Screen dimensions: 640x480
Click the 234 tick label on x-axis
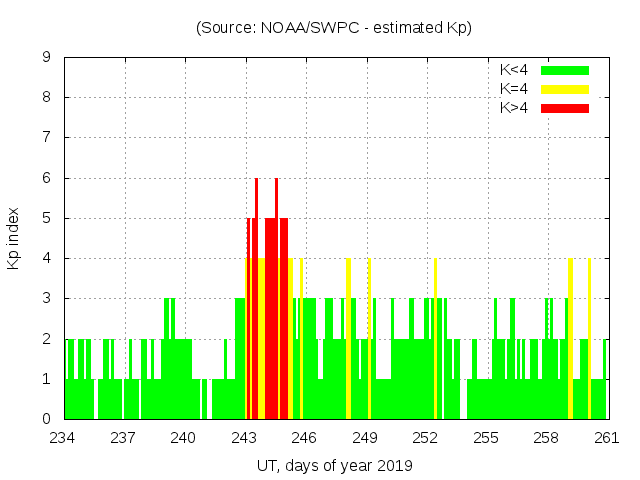[x=63, y=438]
